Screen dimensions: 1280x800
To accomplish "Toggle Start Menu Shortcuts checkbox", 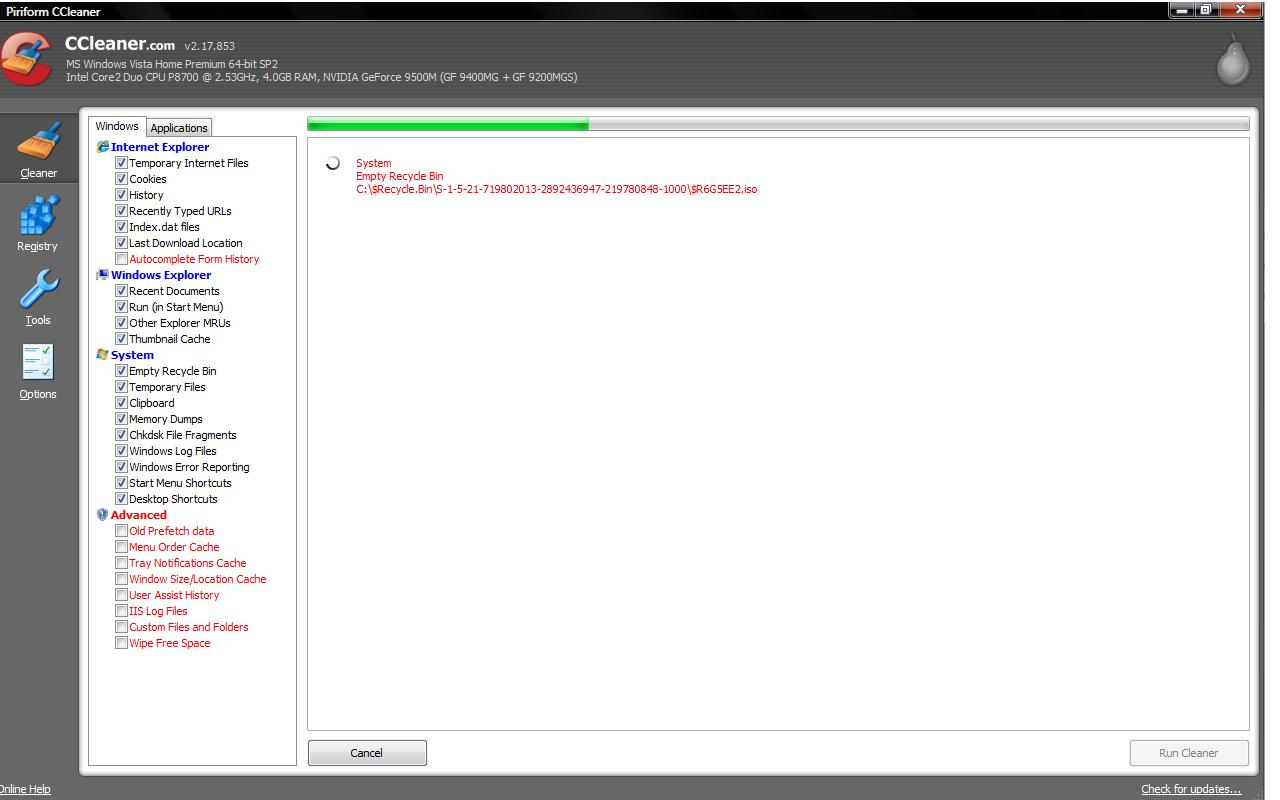I will coord(121,483).
